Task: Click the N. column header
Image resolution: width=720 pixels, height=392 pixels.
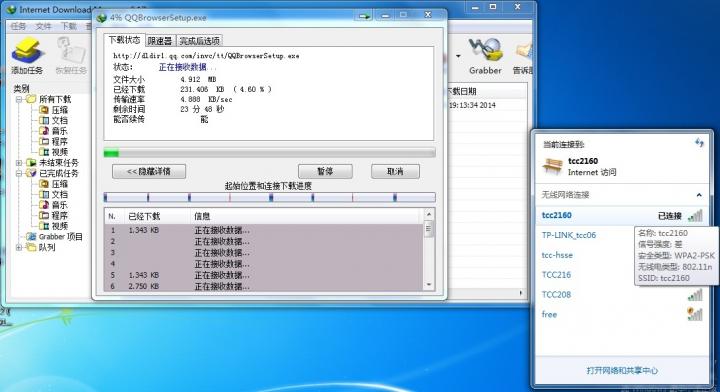Action: tap(113, 216)
